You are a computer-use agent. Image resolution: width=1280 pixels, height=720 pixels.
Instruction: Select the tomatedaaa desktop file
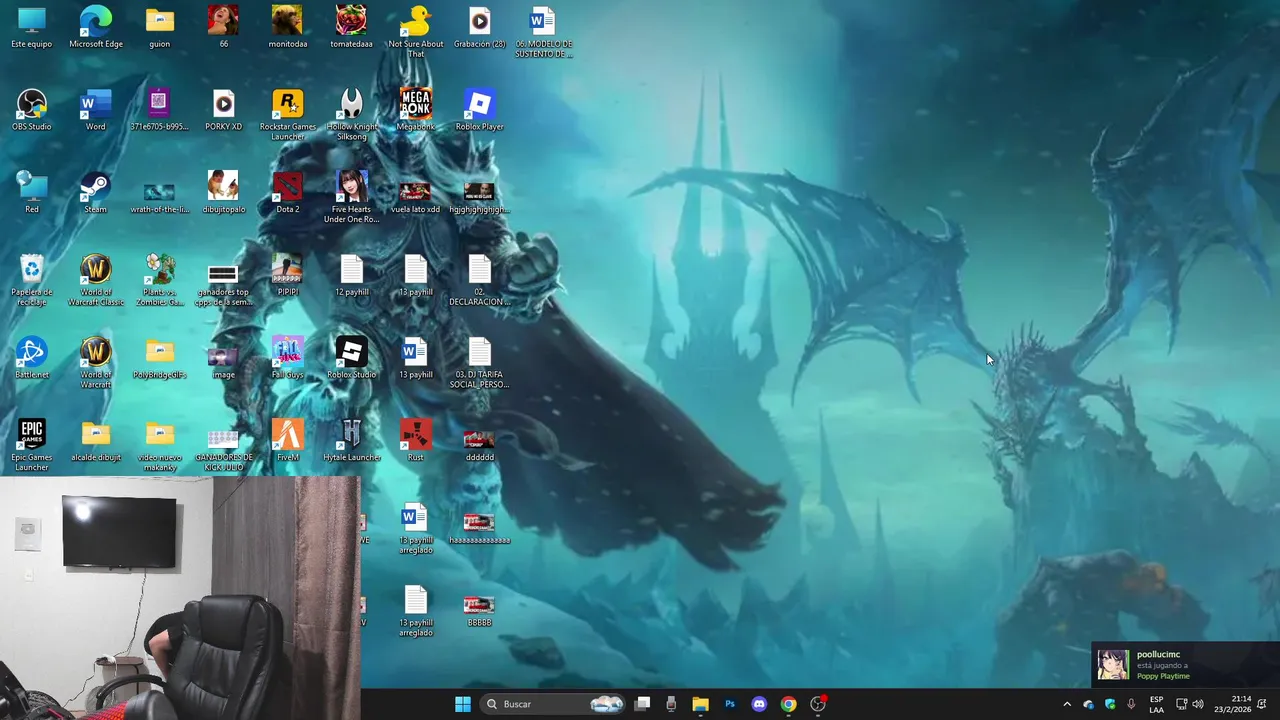(x=352, y=27)
